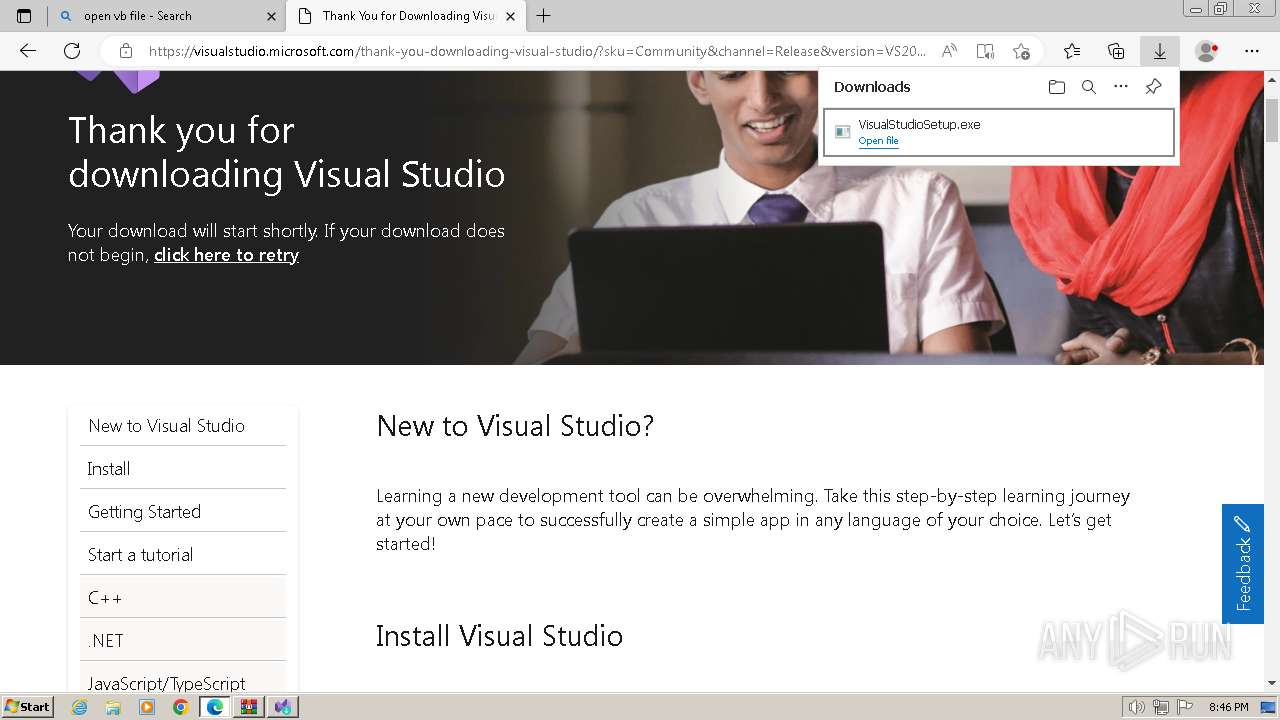Screen dimensions: 1280x720
Task: Click 'New to Visual Studio?' heading
Action: coord(515,426)
